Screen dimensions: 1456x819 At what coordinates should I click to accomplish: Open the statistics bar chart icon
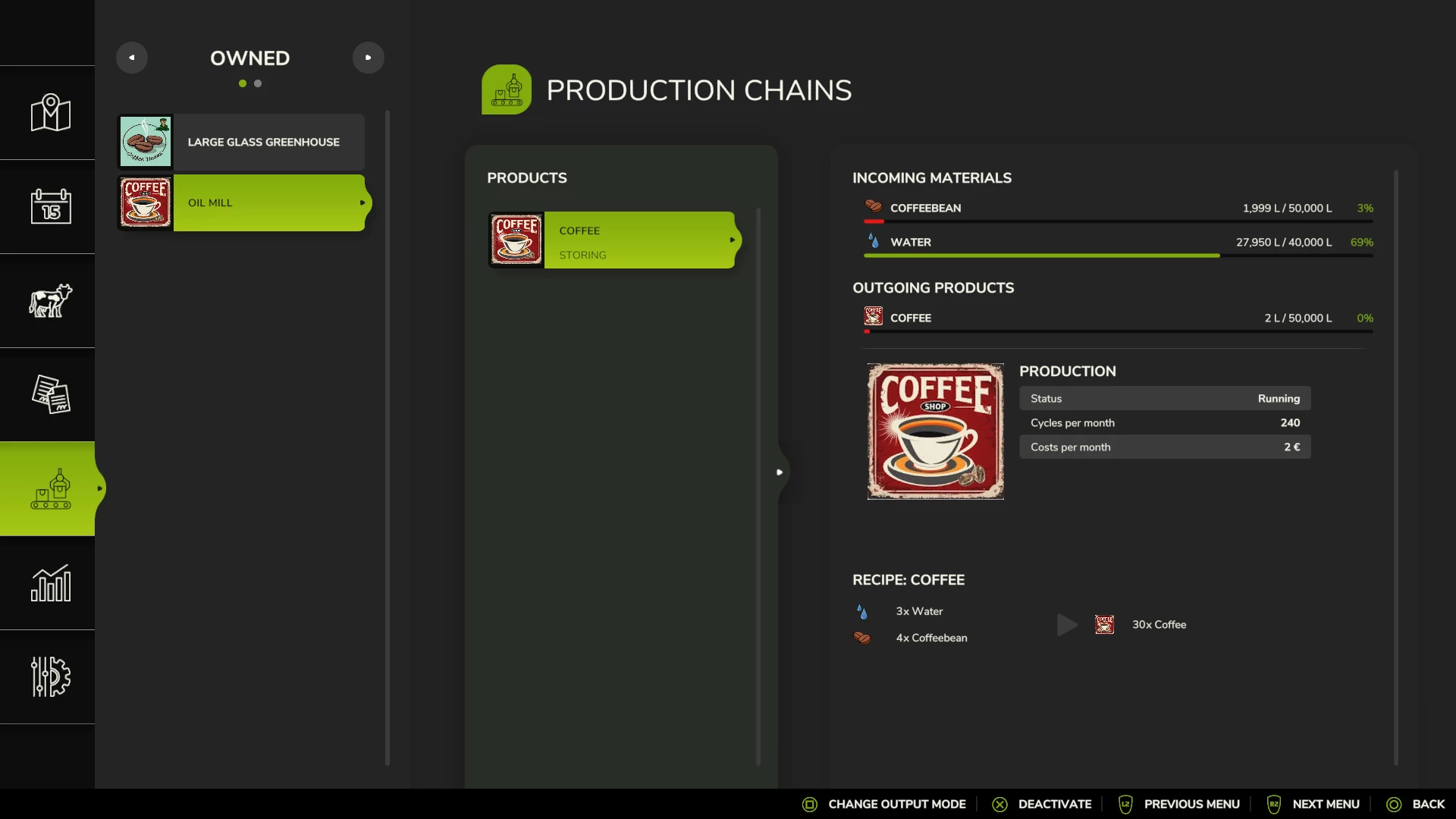point(50,583)
